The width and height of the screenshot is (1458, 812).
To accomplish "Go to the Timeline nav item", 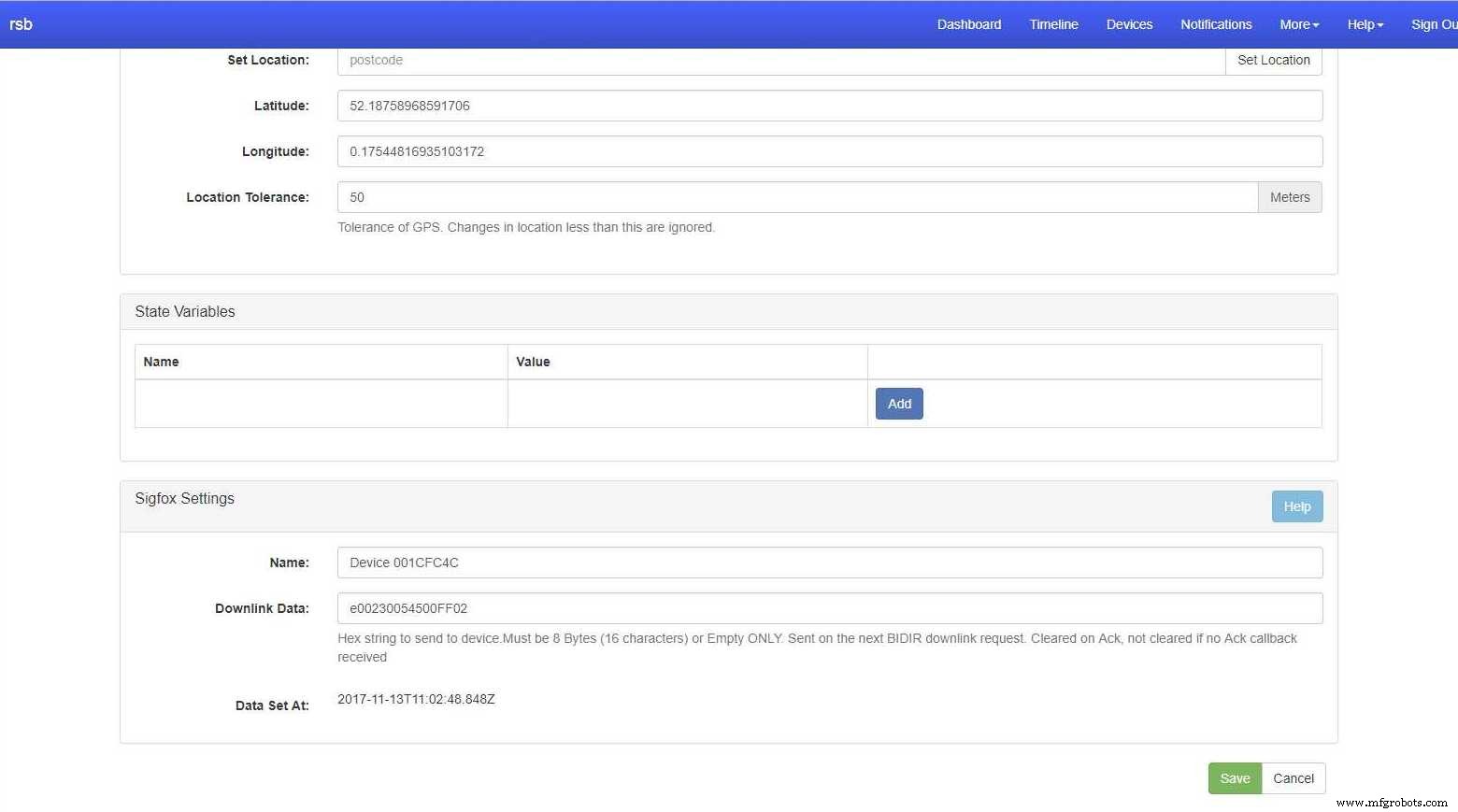I will pos(1053,24).
